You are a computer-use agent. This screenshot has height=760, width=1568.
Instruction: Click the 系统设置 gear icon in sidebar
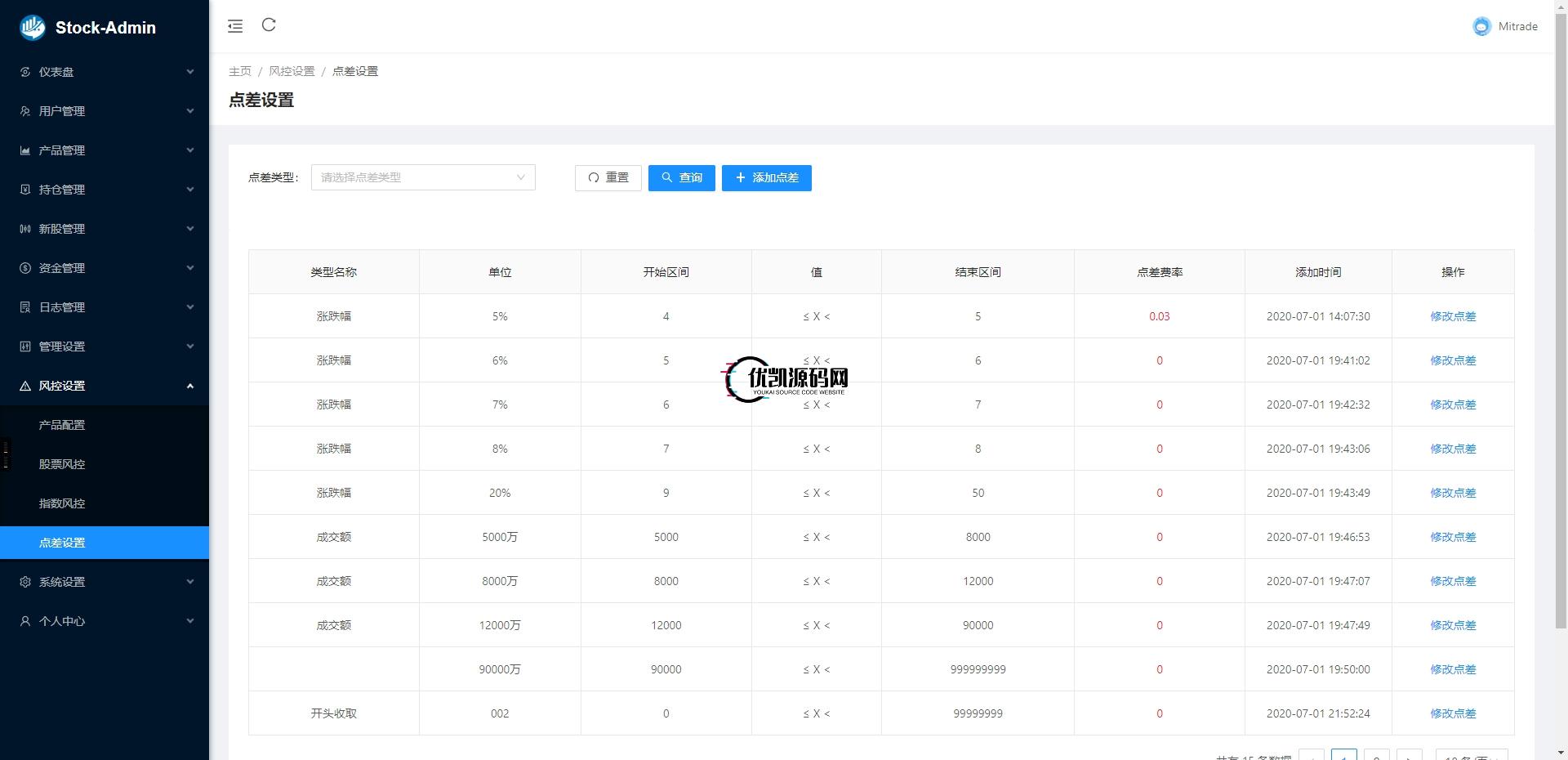(25, 582)
